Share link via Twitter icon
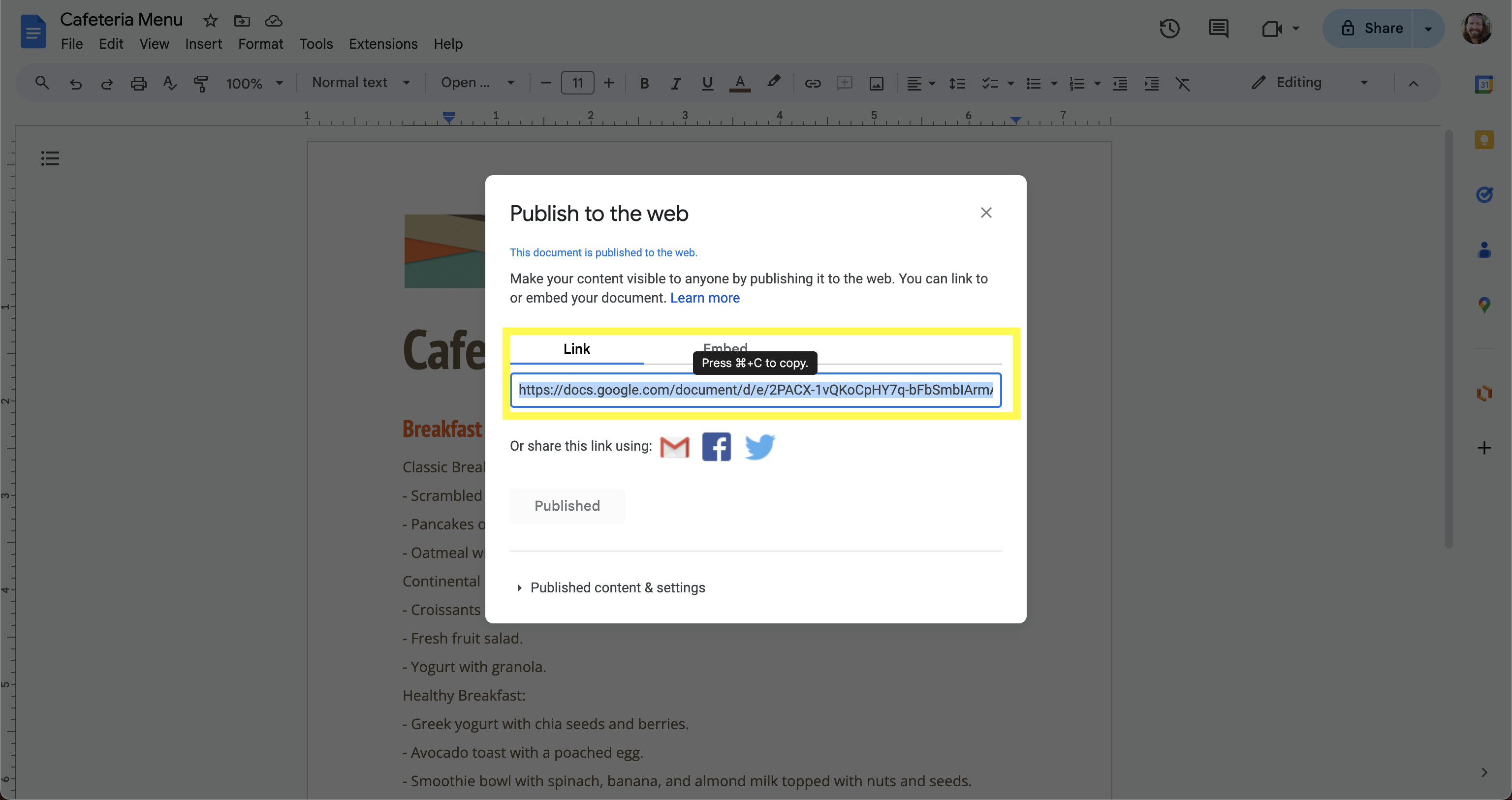 (x=759, y=447)
